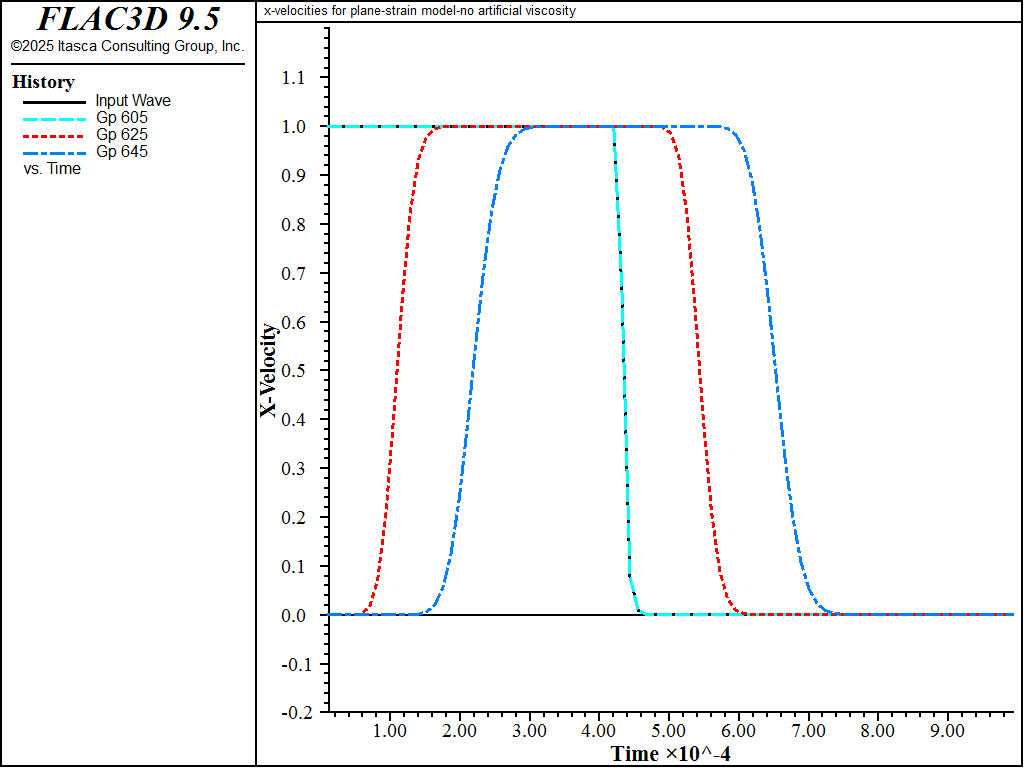Select the Gp 605 legend label
The image size is (1024, 768).
click(121, 118)
